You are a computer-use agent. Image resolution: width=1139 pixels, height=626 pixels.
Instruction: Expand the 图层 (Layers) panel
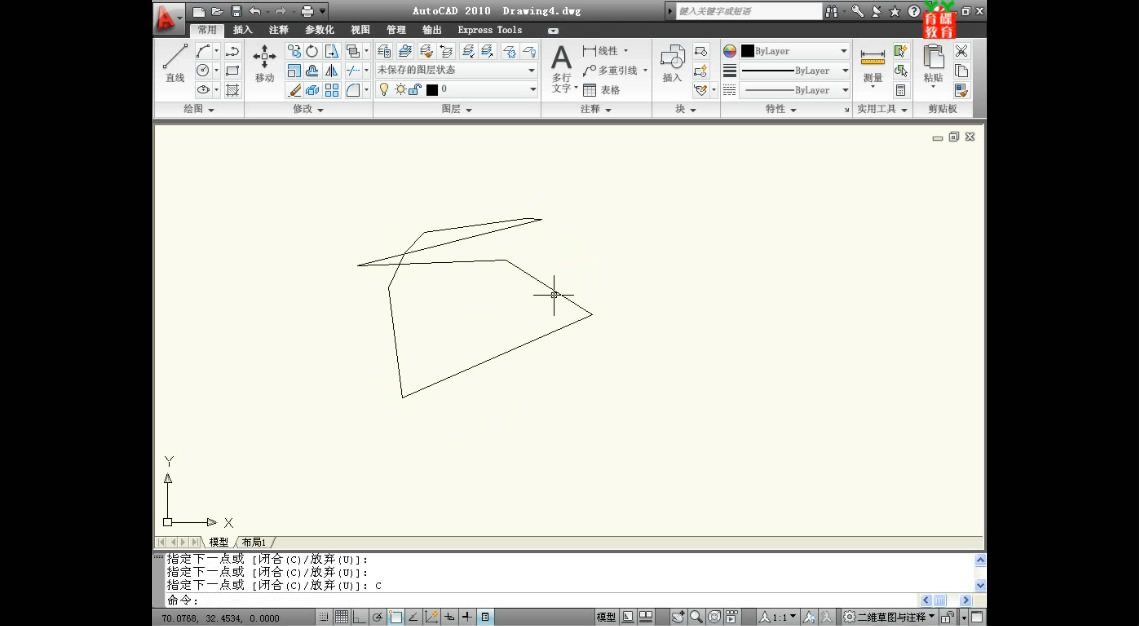[x=457, y=109]
